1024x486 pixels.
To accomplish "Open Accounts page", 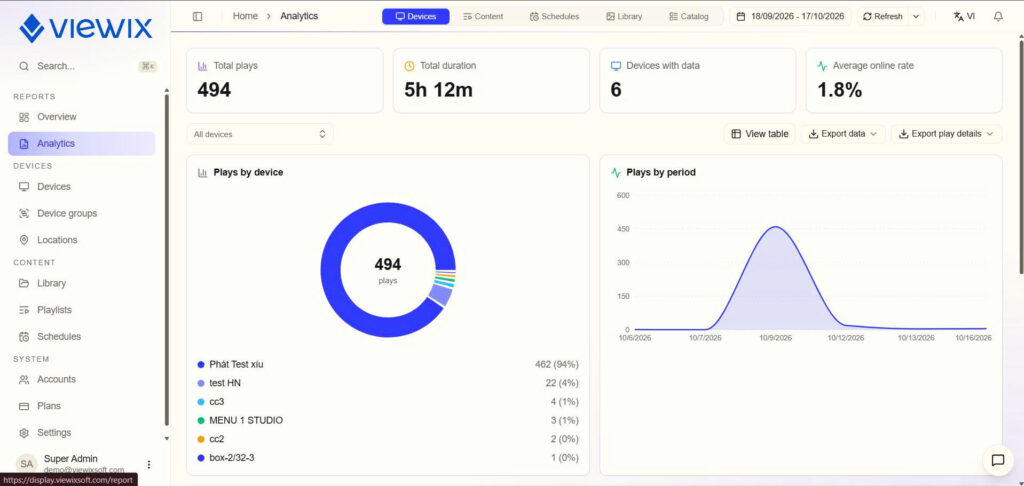I will click(82, 380).
